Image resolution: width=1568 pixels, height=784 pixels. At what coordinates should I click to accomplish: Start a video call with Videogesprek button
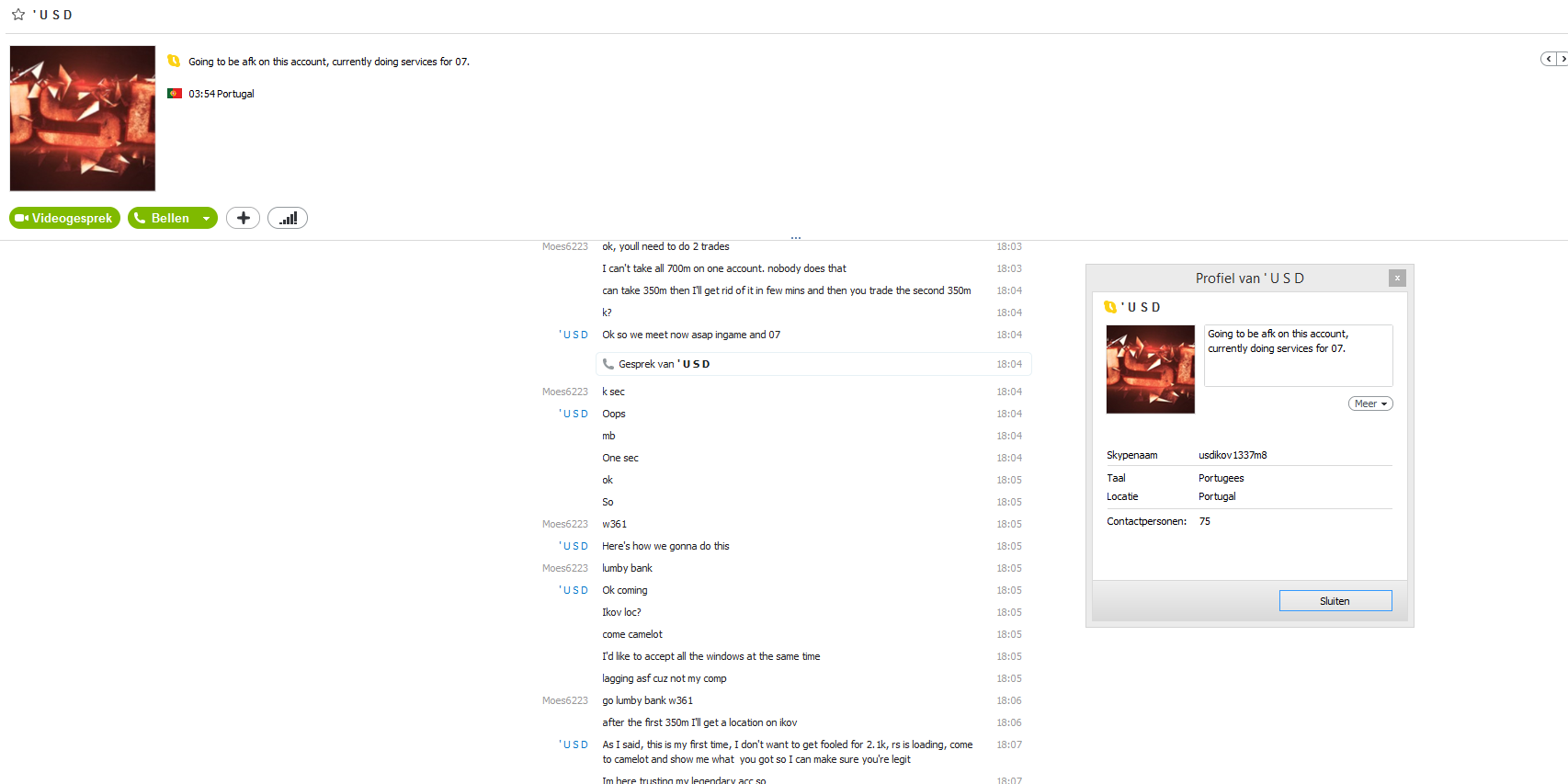(x=64, y=218)
